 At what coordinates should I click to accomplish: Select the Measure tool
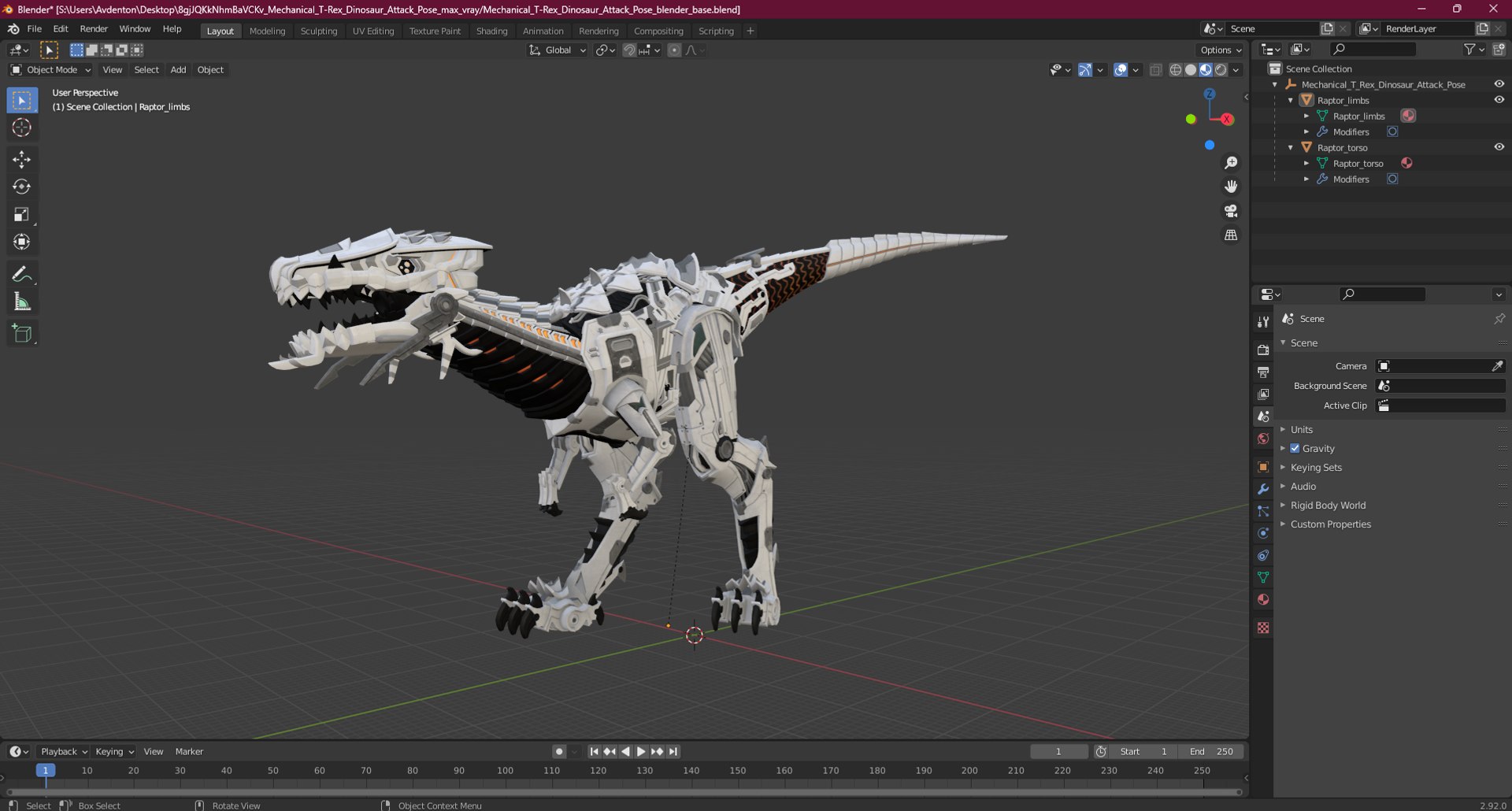(21, 302)
